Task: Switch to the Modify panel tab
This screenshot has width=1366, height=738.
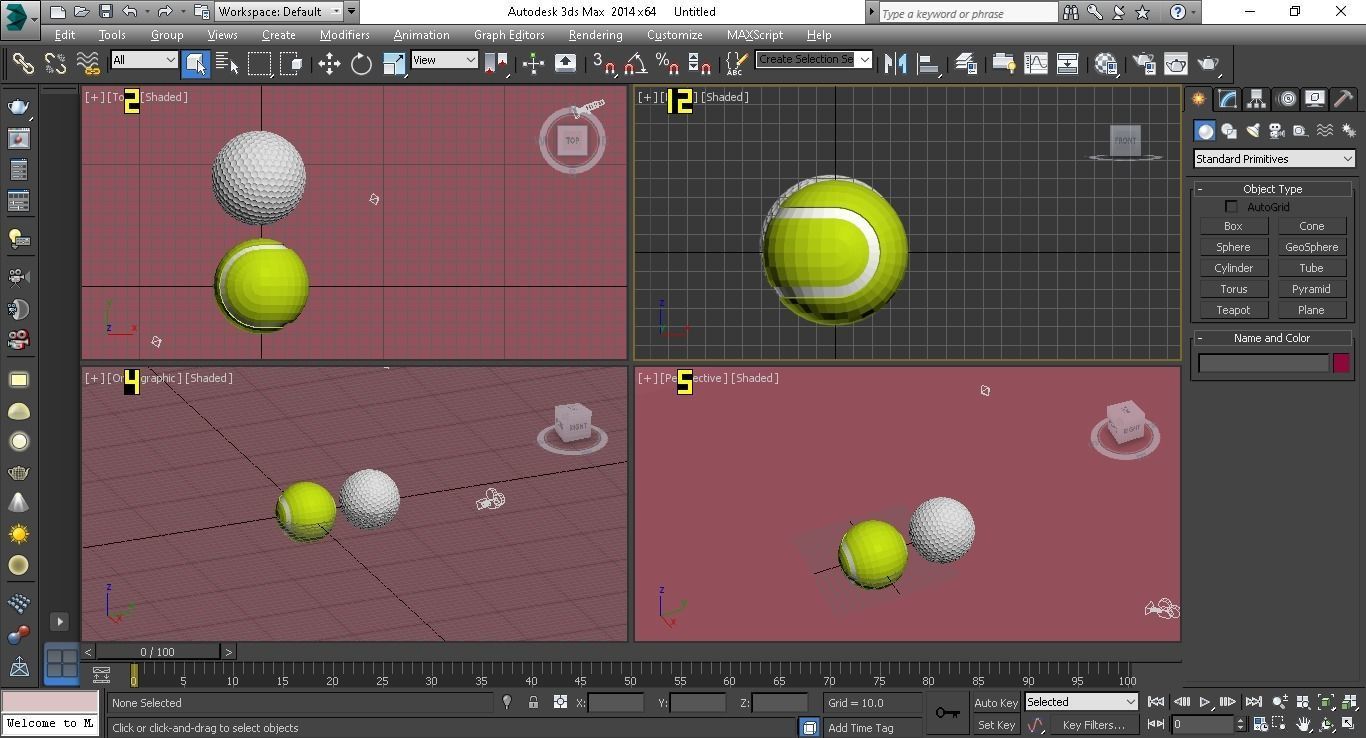Action: pyautogui.click(x=1227, y=99)
